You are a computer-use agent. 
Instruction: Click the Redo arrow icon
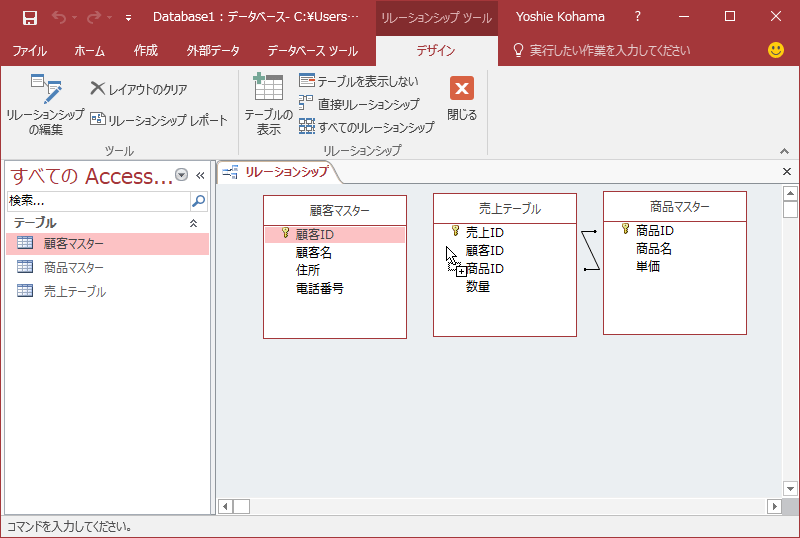pos(93,18)
